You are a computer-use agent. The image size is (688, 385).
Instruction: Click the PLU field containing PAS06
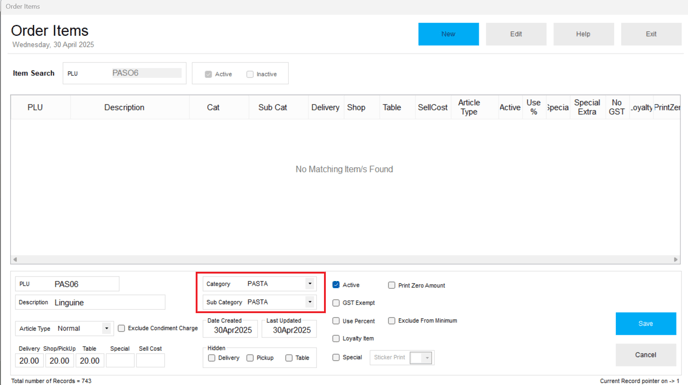[x=67, y=284]
